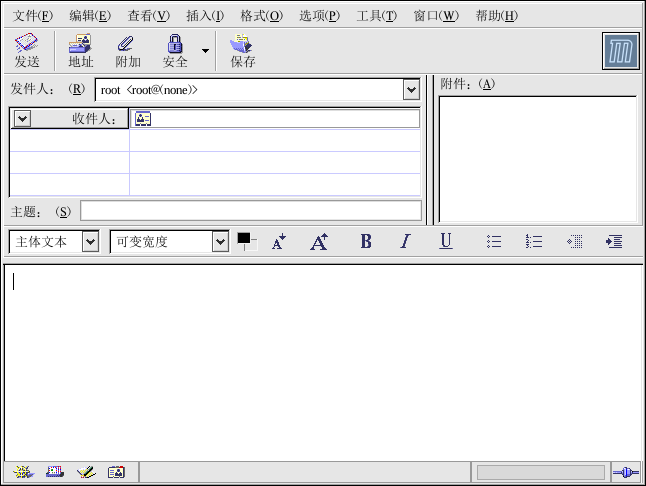The height and width of the screenshot is (486, 646).
Task: Click the 附加 attach file icon
Action: pos(127,51)
